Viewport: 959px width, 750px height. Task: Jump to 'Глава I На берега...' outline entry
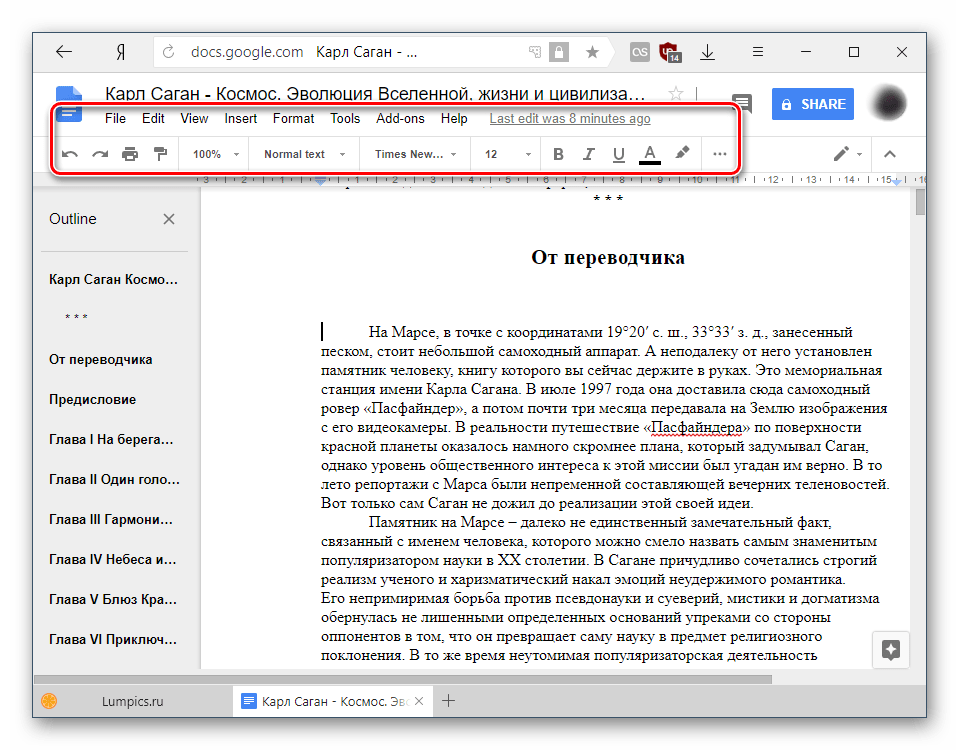111,439
